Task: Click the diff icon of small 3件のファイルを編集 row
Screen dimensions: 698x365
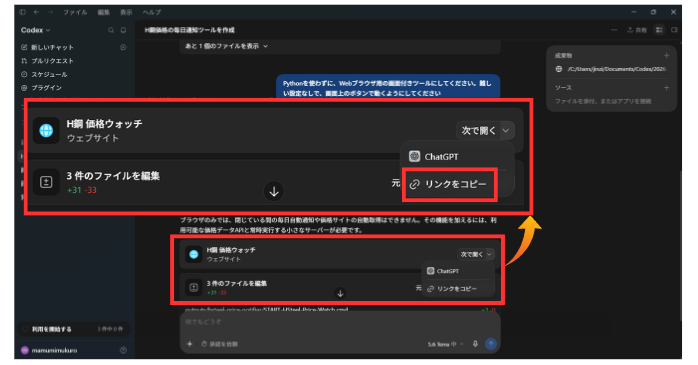Action: click(194, 288)
